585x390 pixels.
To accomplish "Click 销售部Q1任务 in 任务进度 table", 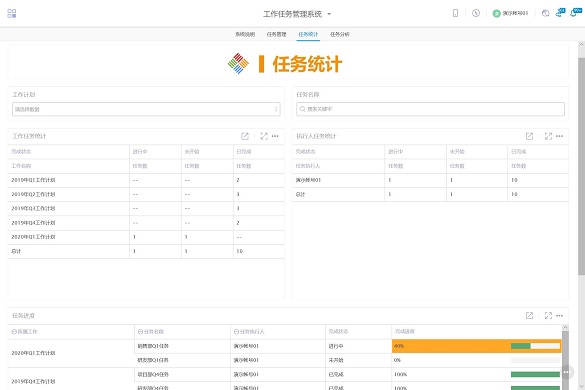I will 153,346.
